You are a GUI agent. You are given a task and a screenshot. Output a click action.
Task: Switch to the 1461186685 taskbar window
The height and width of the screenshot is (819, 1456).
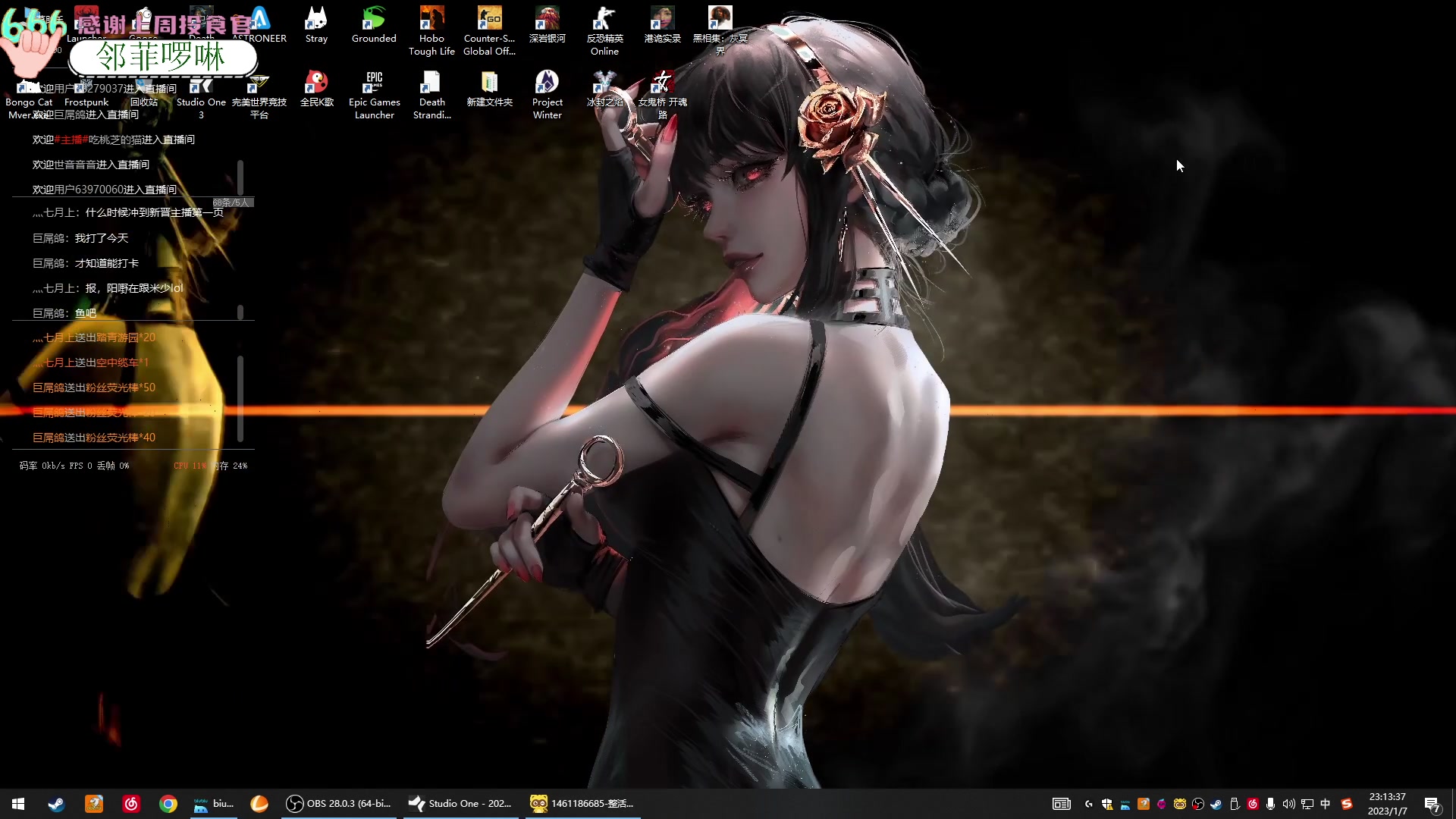click(x=582, y=804)
